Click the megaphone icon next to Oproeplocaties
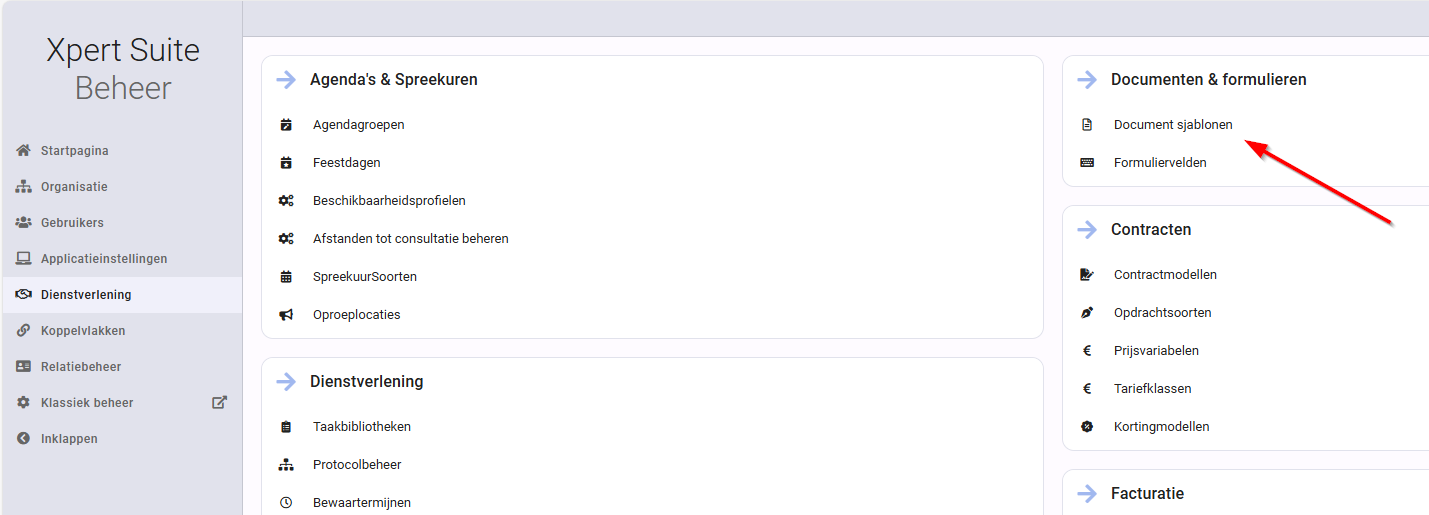 tap(286, 315)
